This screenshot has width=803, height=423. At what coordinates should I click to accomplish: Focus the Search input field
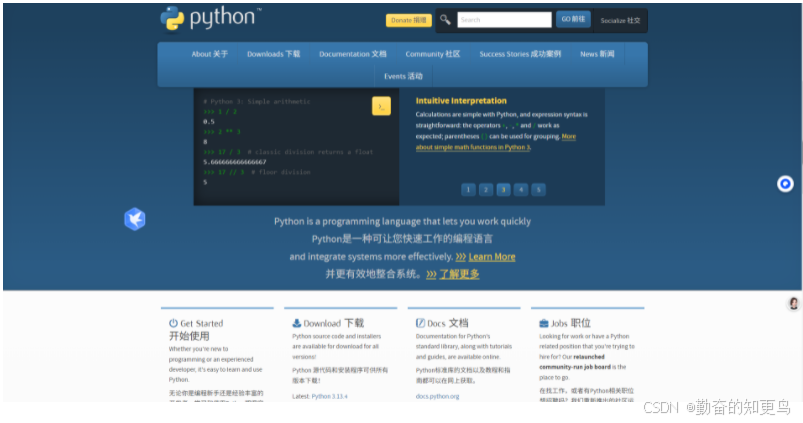(504, 20)
